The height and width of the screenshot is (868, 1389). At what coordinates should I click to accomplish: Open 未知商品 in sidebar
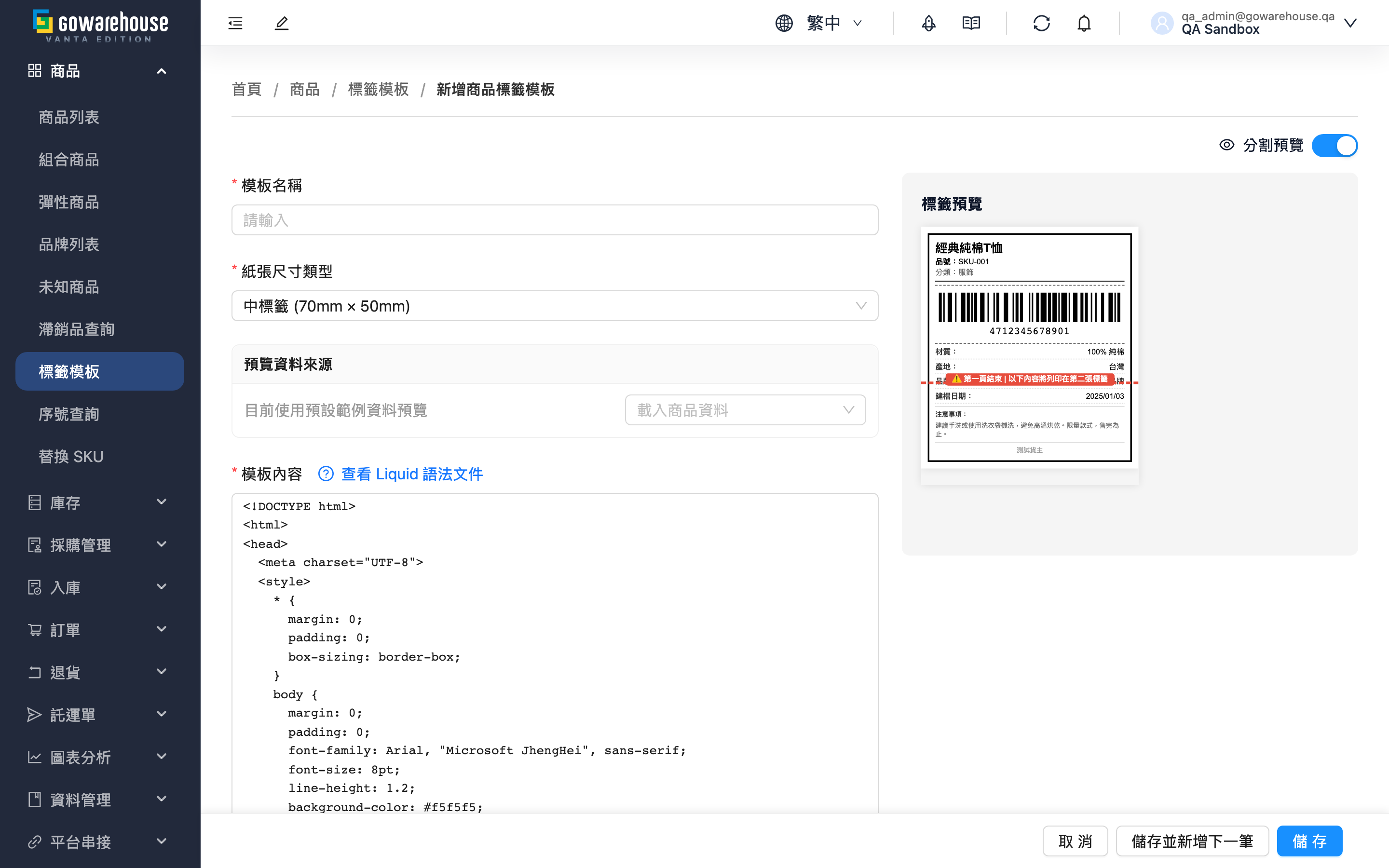tap(100, 287)
